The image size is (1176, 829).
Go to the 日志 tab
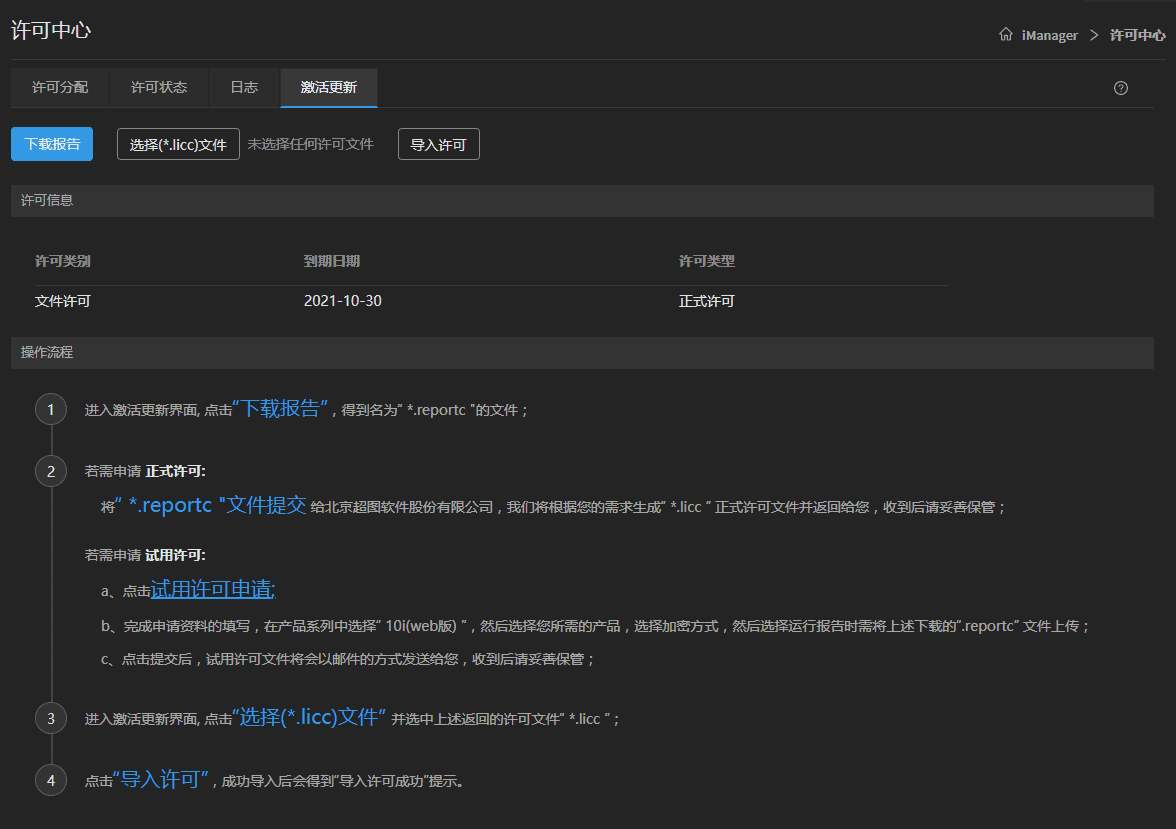(x=244, y=88)
